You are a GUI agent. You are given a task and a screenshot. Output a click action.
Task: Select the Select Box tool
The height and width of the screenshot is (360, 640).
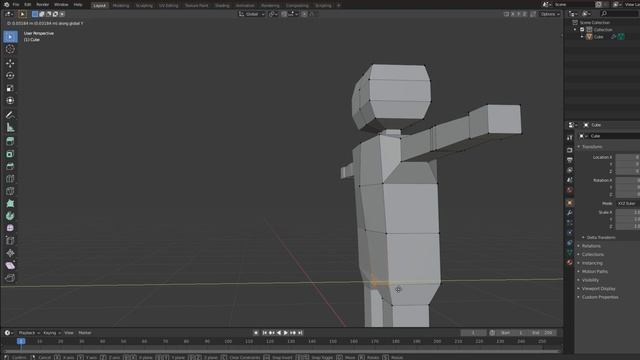coord(10,37)
